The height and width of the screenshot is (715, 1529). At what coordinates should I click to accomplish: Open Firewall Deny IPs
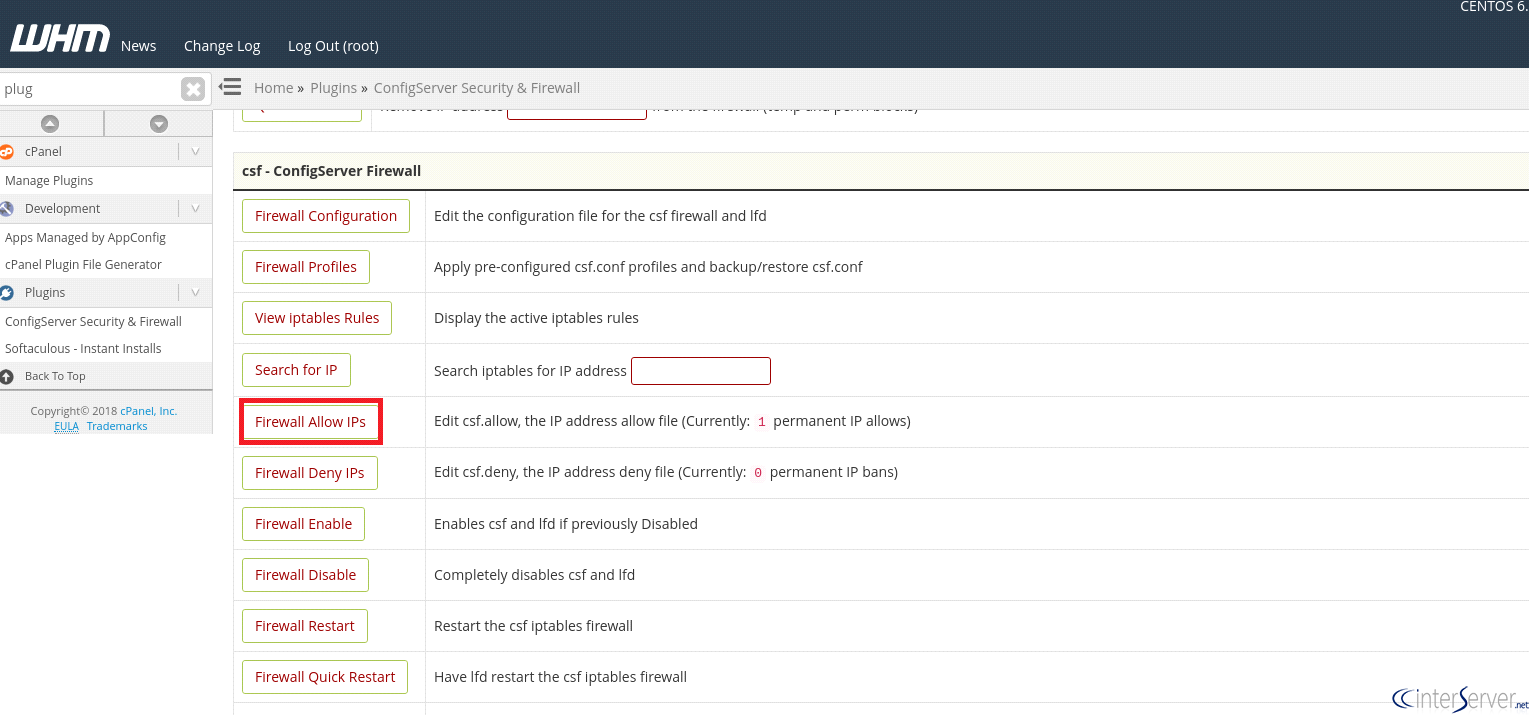(310, 473)
